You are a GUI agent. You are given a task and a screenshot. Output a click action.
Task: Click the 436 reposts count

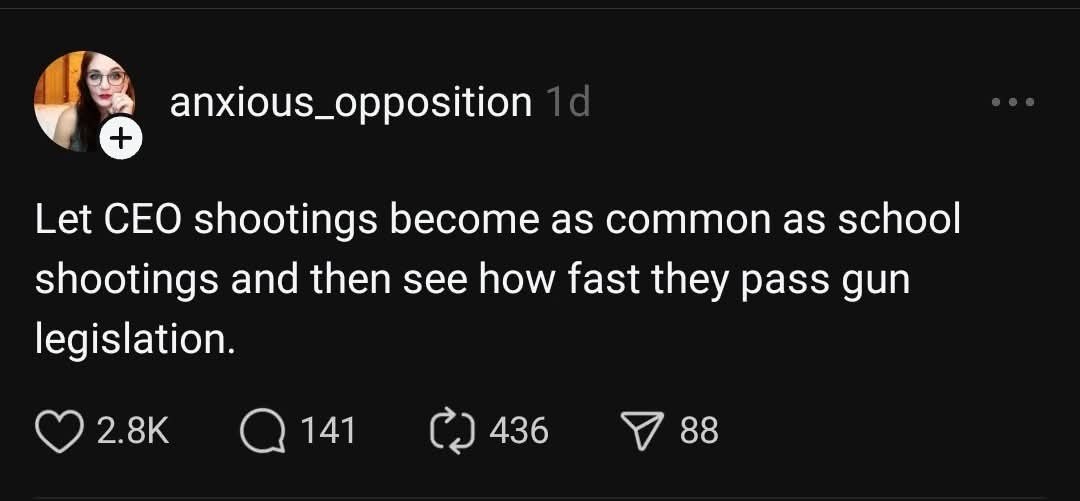coord(519,431)
